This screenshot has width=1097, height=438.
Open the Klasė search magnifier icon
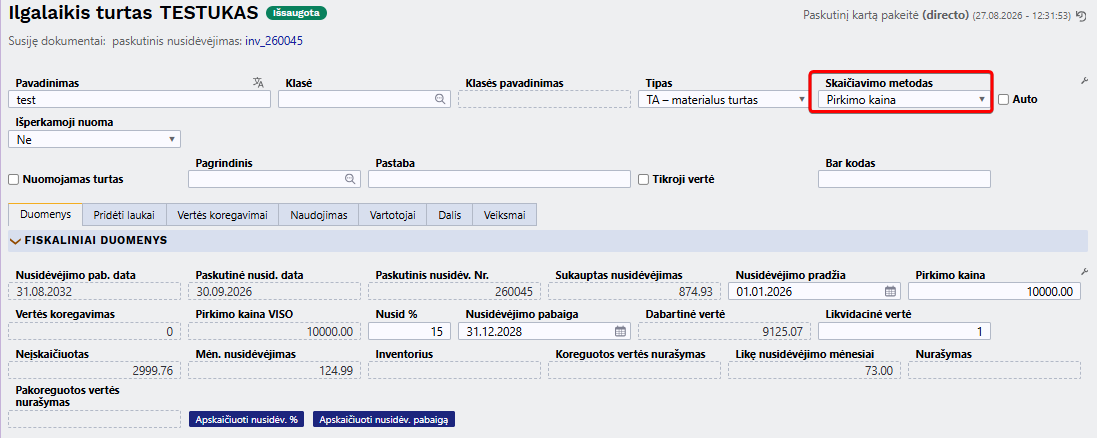(x=440, y=99)
